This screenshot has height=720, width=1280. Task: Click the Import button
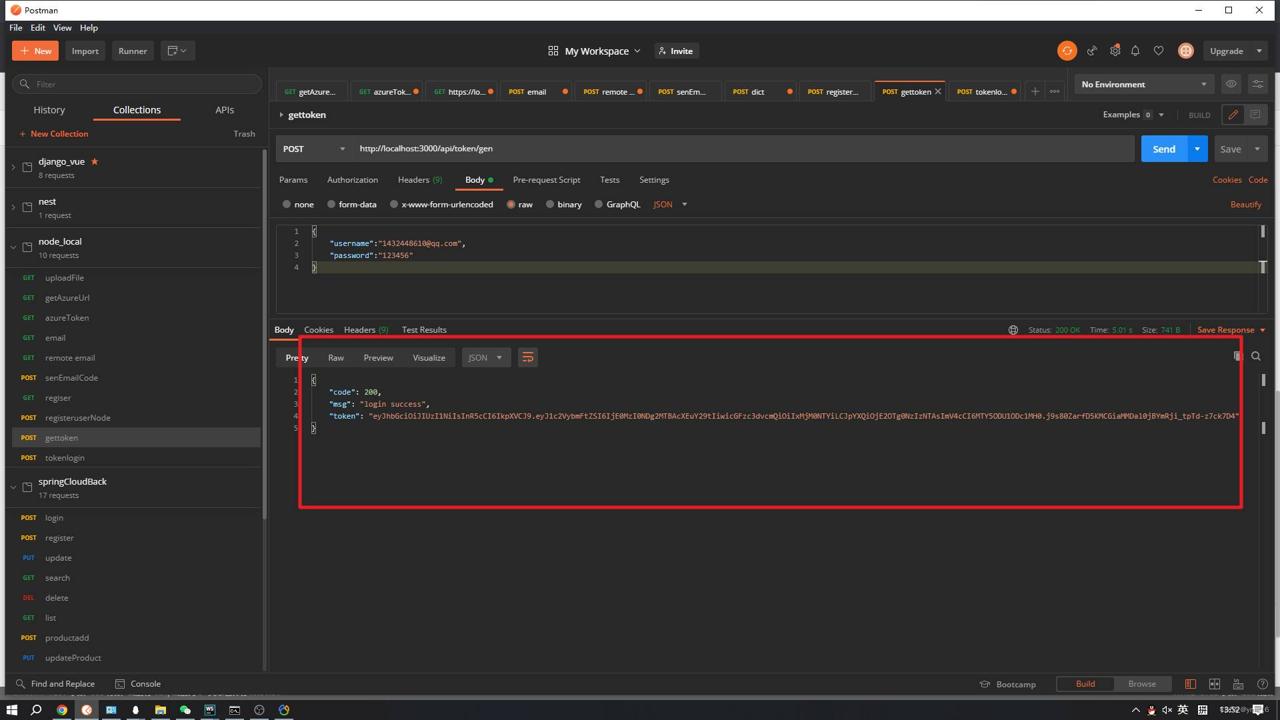pos(85,51)
